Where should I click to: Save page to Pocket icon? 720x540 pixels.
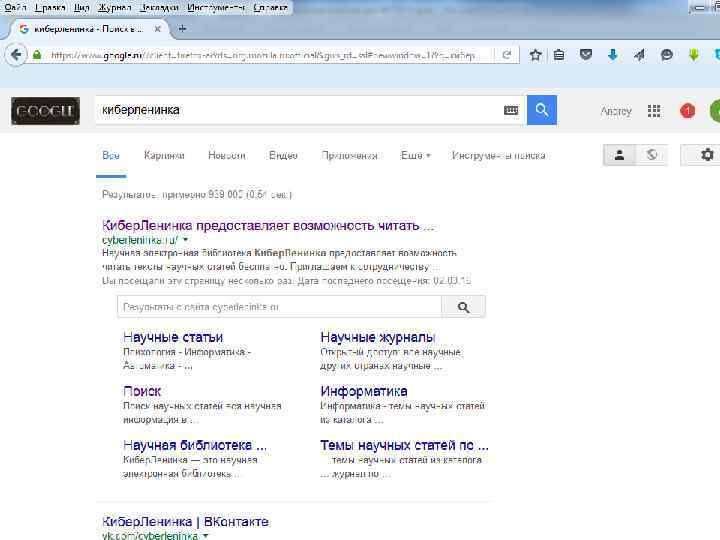[585, 56]
